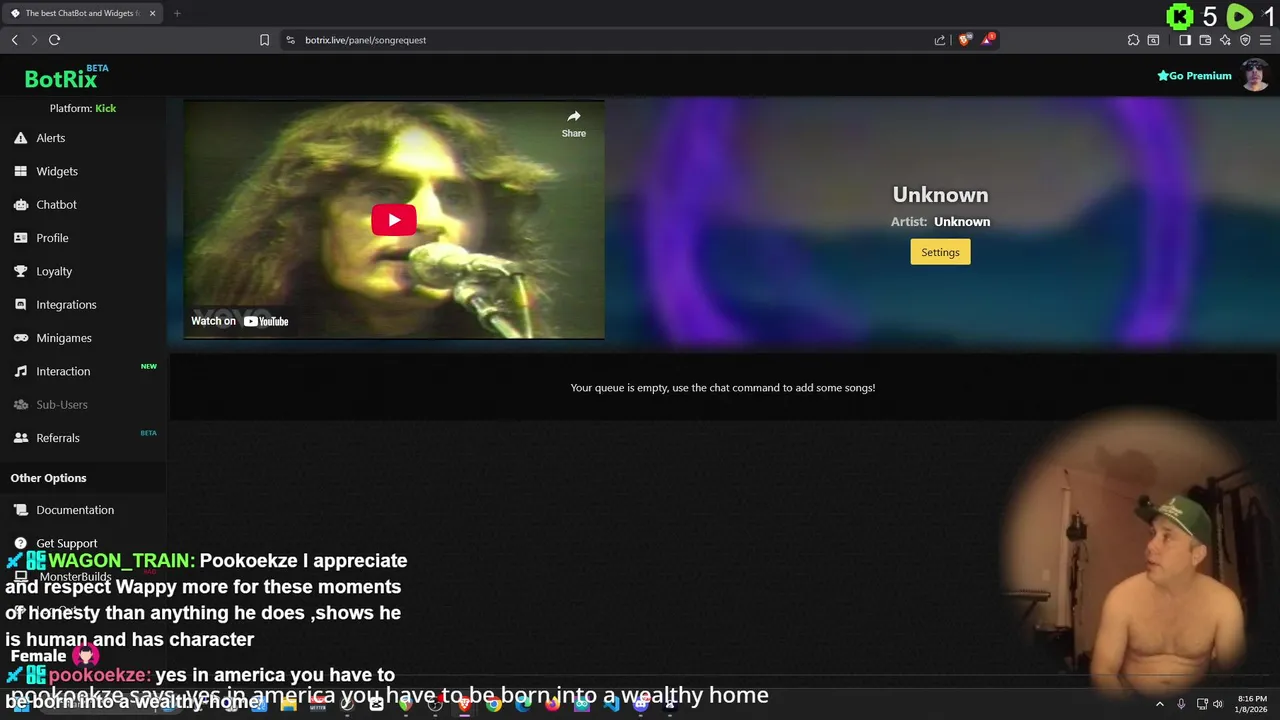This screenshot has height=720, width=1280.
Task: Click the Go Premium link
Action: [x=1194, y=76]
